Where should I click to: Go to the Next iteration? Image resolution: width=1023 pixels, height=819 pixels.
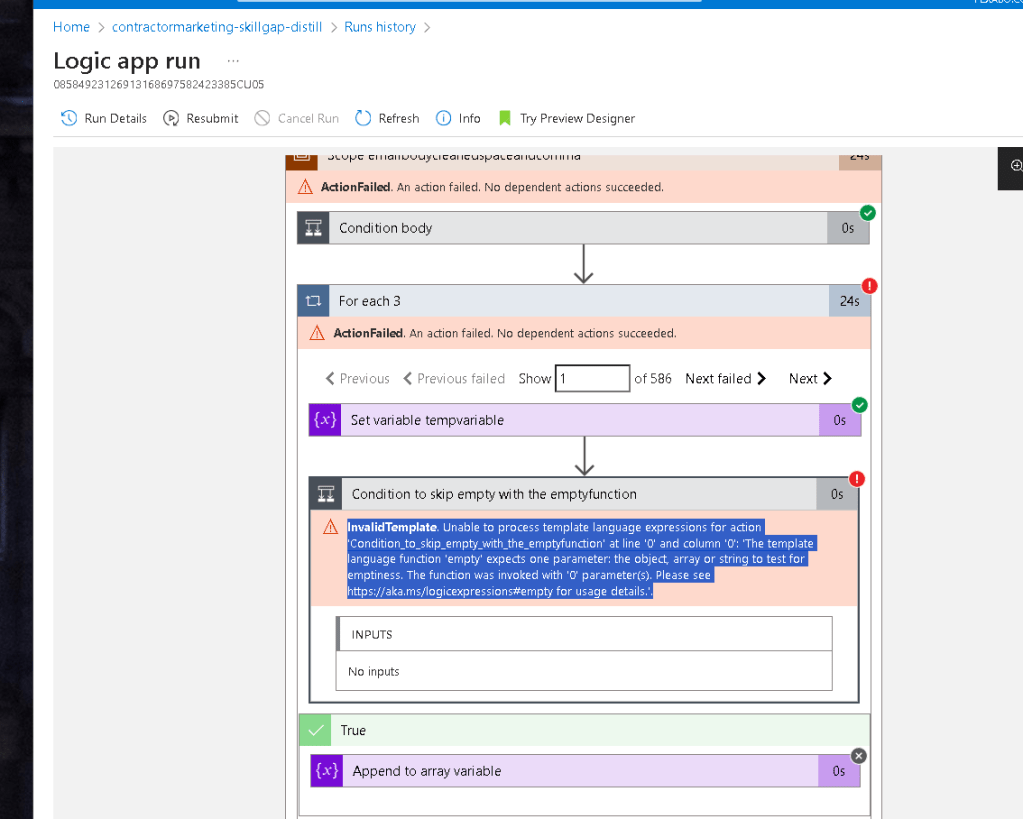[810, 379]
